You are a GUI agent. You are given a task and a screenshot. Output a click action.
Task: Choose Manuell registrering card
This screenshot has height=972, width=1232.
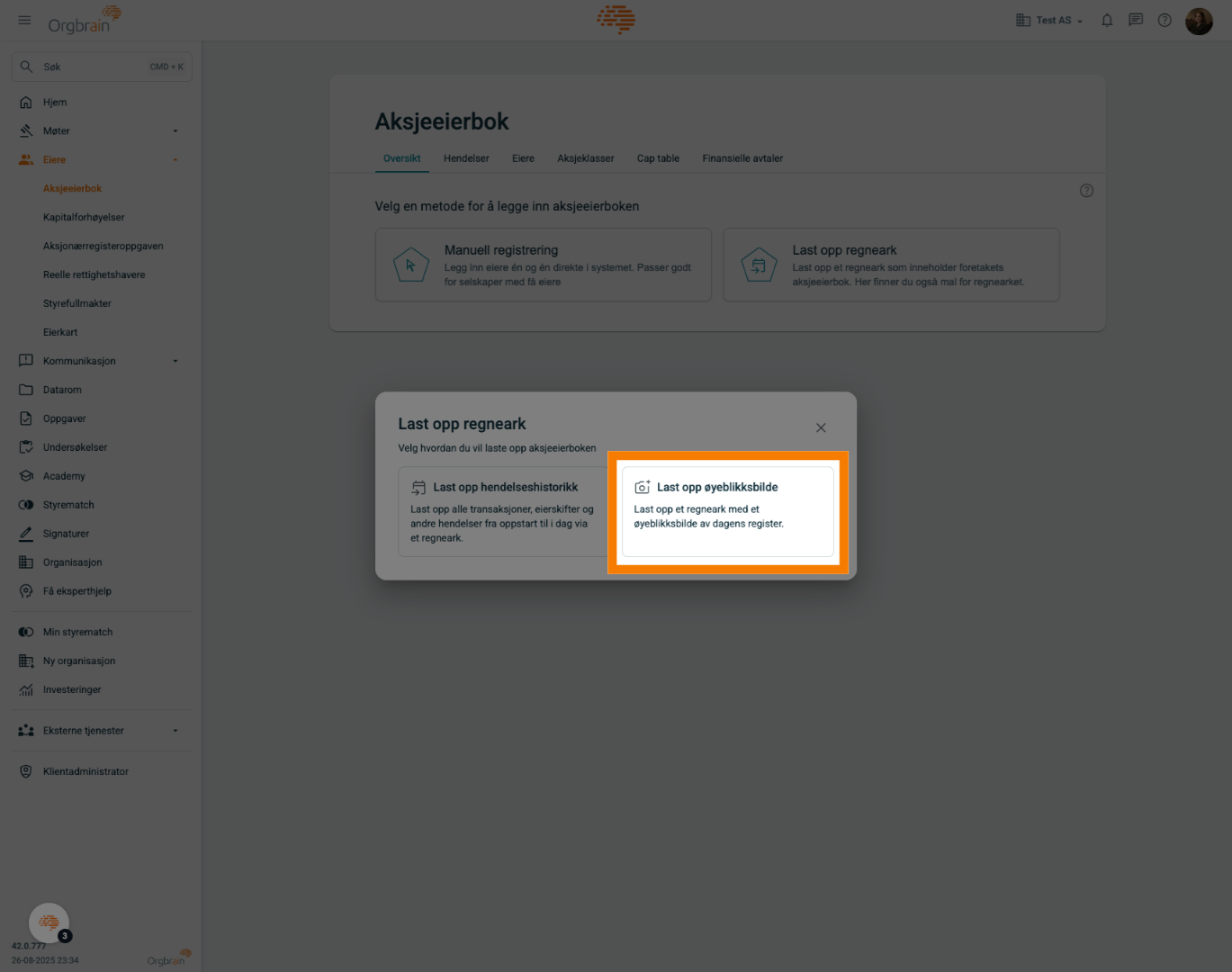[543, 265]
